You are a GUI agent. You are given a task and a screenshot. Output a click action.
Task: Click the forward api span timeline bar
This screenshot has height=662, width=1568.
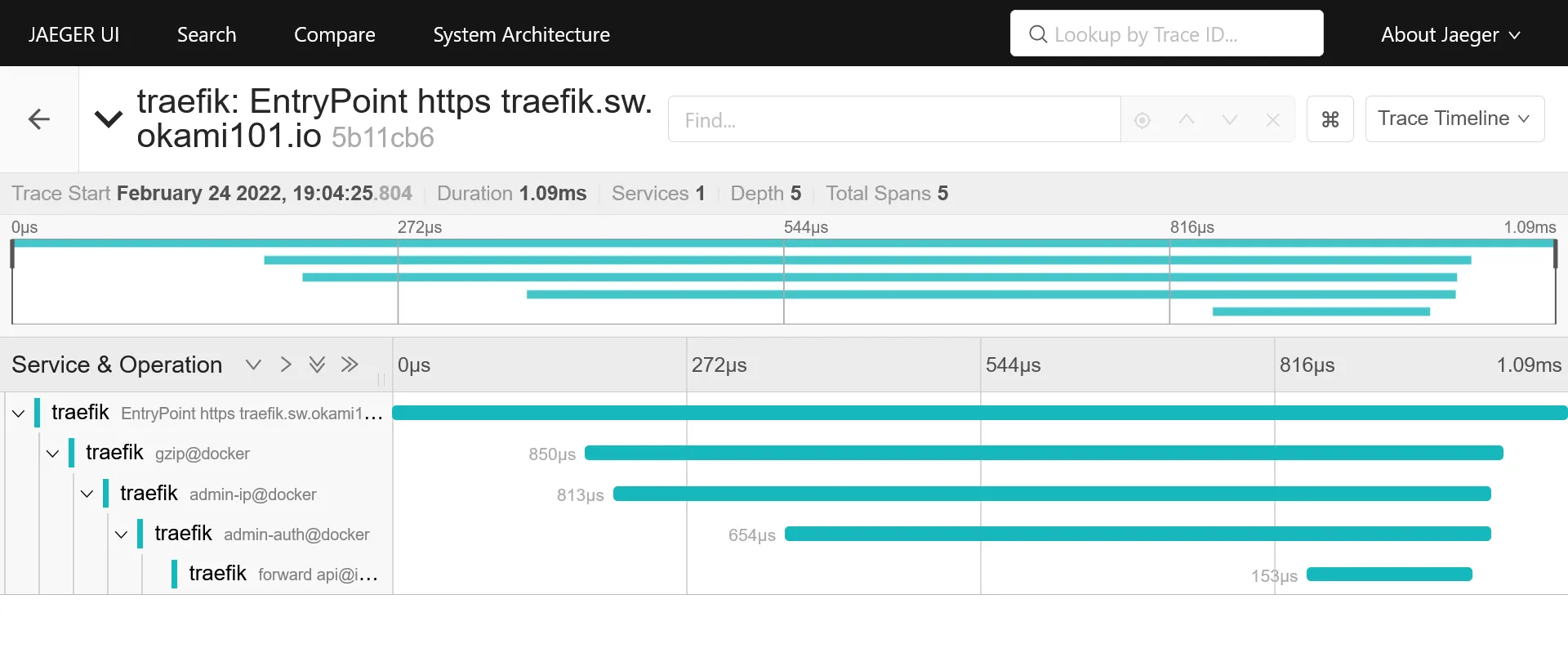1388,575
